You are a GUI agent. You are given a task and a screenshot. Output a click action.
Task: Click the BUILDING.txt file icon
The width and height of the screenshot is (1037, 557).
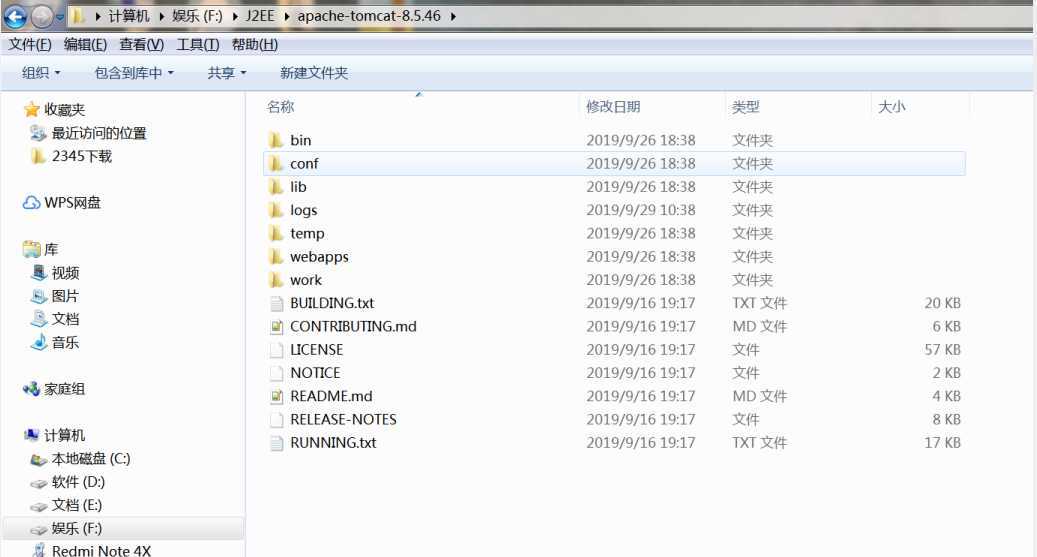click(276, 303)
